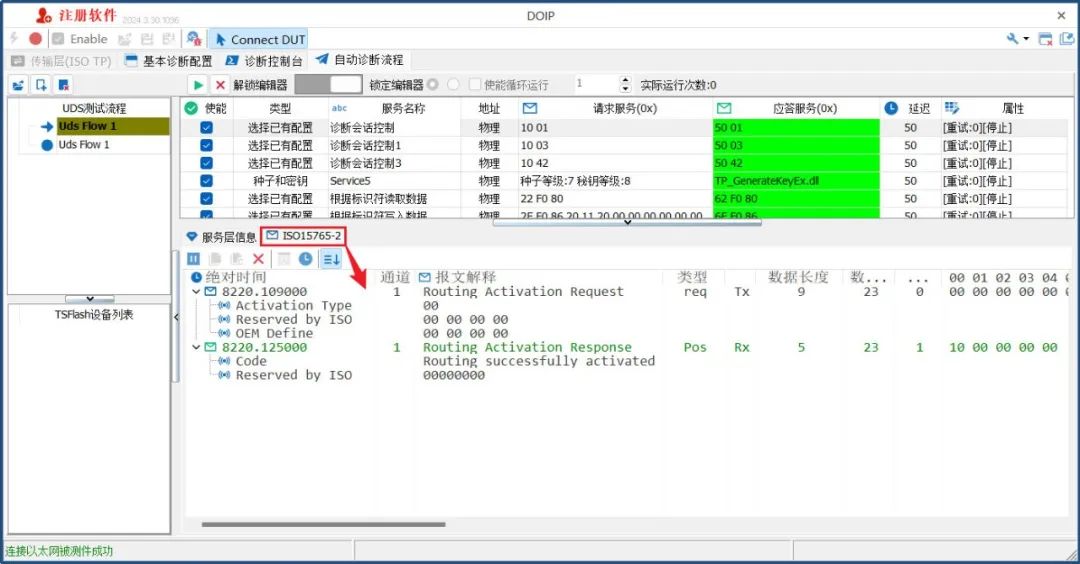Open the 基本诊断配置 tab
The height and width of the screenshot is (564, 1080).
point(169,61)
